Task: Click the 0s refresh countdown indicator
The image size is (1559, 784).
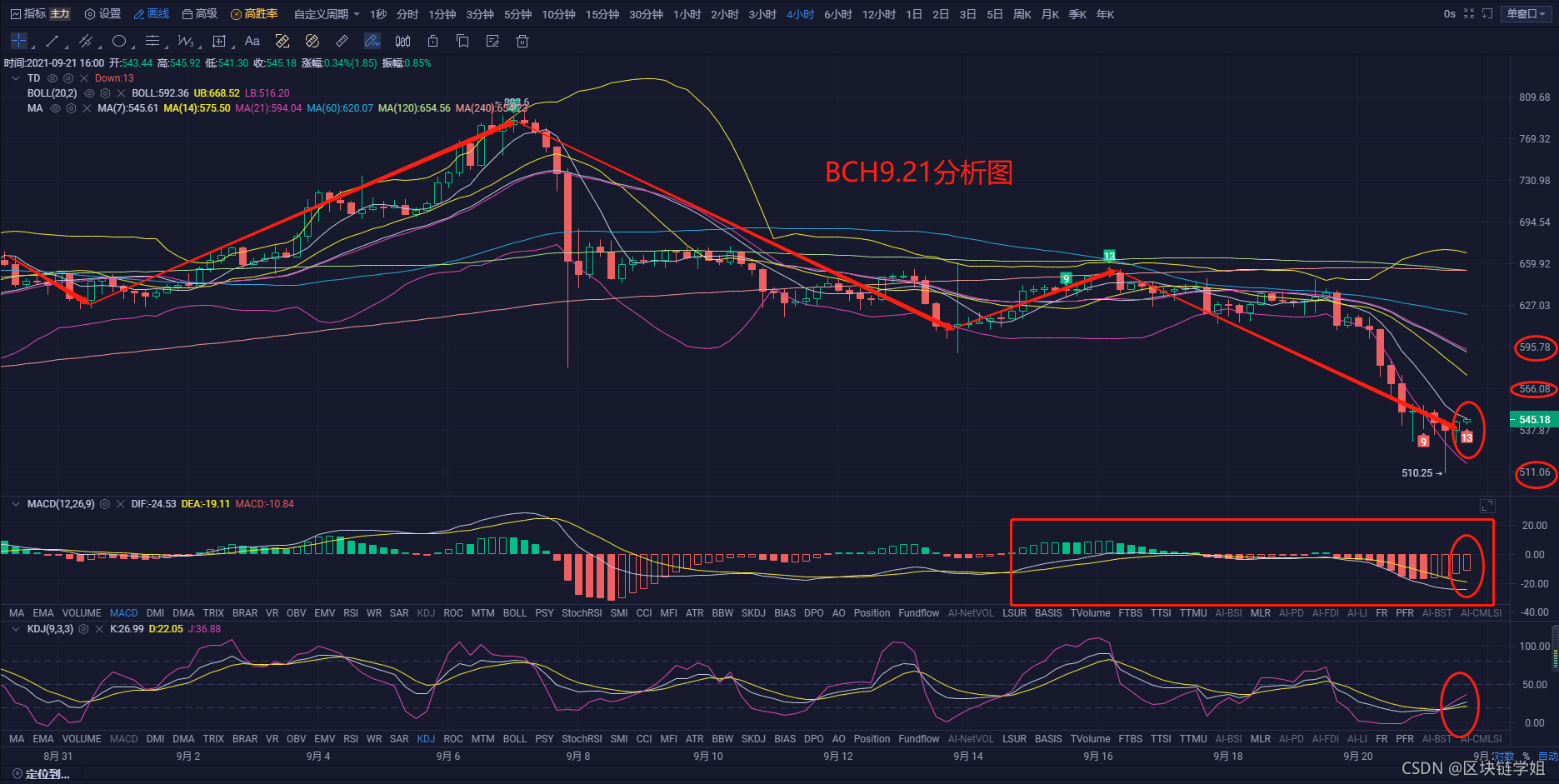Action: pyautogui.click(x=1450, y=14)
